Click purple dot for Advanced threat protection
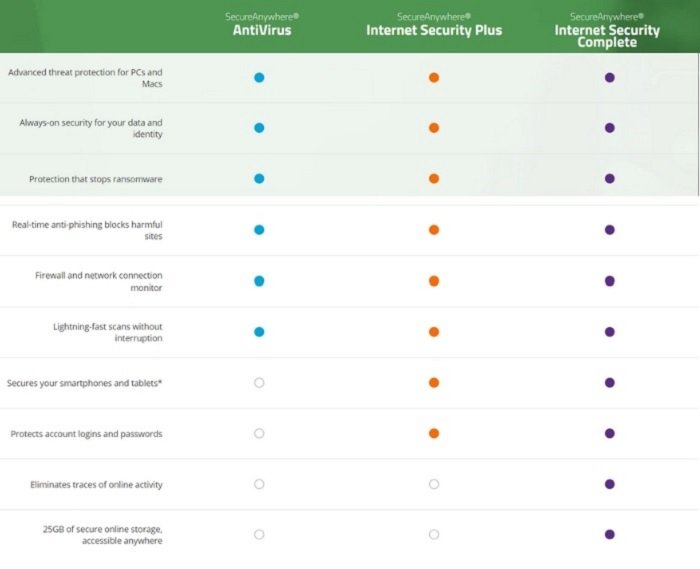The width and height of the screenshot is (700, 569). click(610, 78)
